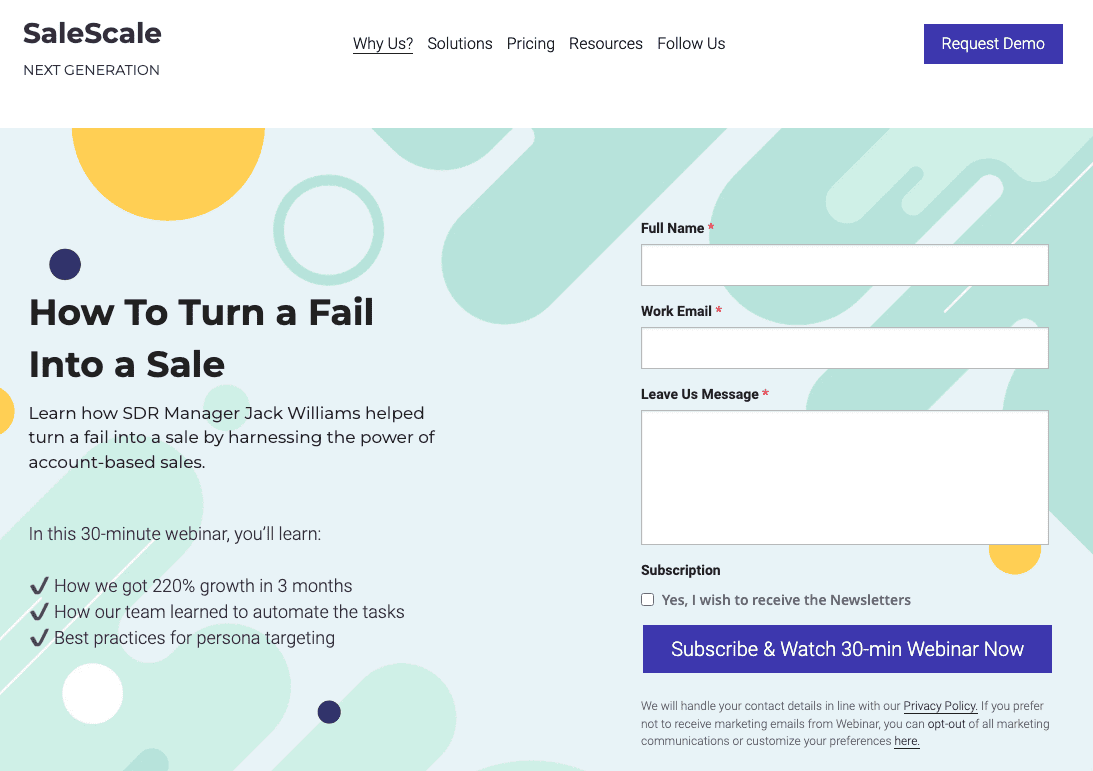1093x771 pixels.
Task: Click into the Work Email field
Action: pyautogui.click(x=844, y=348)
